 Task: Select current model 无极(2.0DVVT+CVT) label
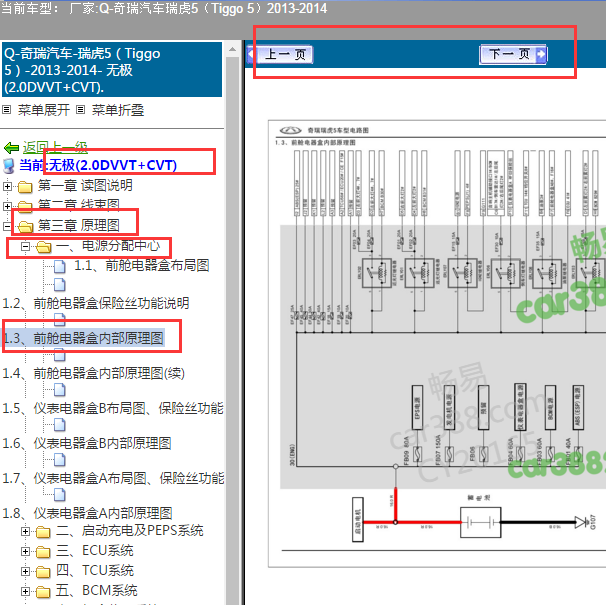click(x=113, y=165)
